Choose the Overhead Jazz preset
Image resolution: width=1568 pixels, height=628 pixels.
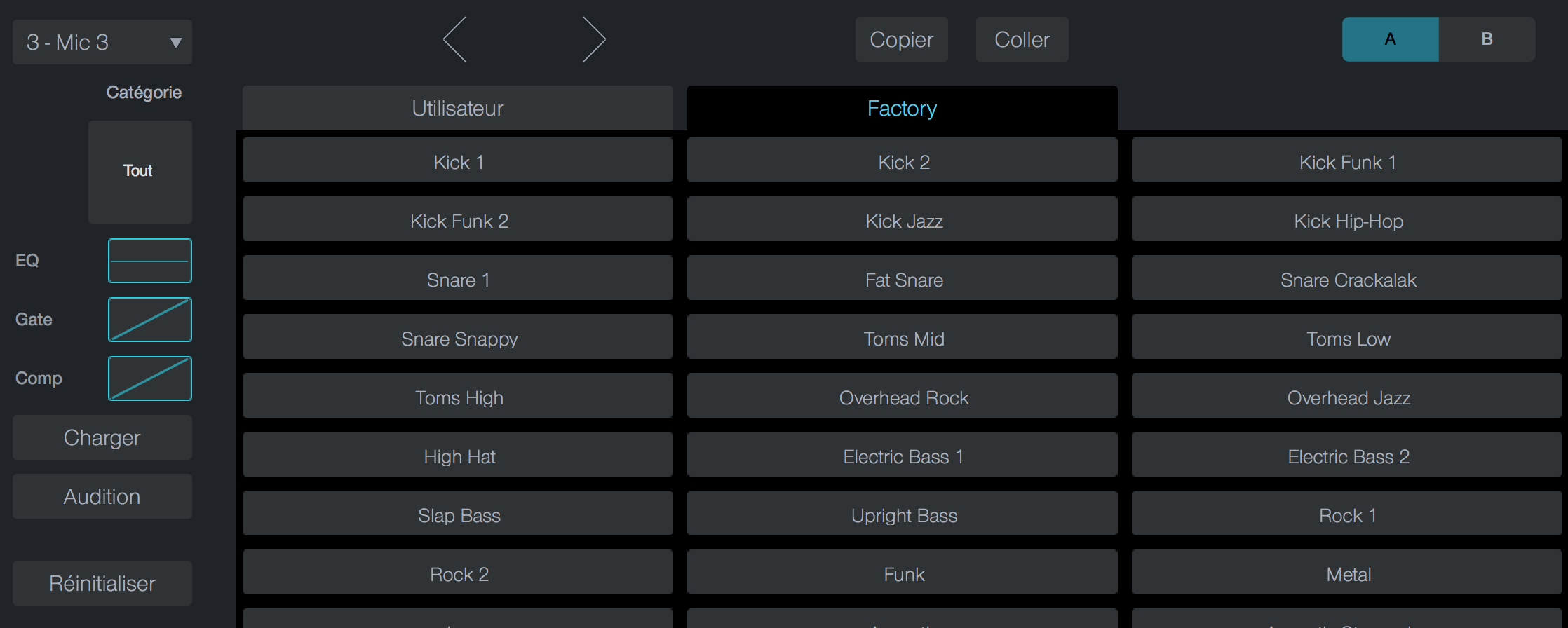click(x=1347, y=395)
